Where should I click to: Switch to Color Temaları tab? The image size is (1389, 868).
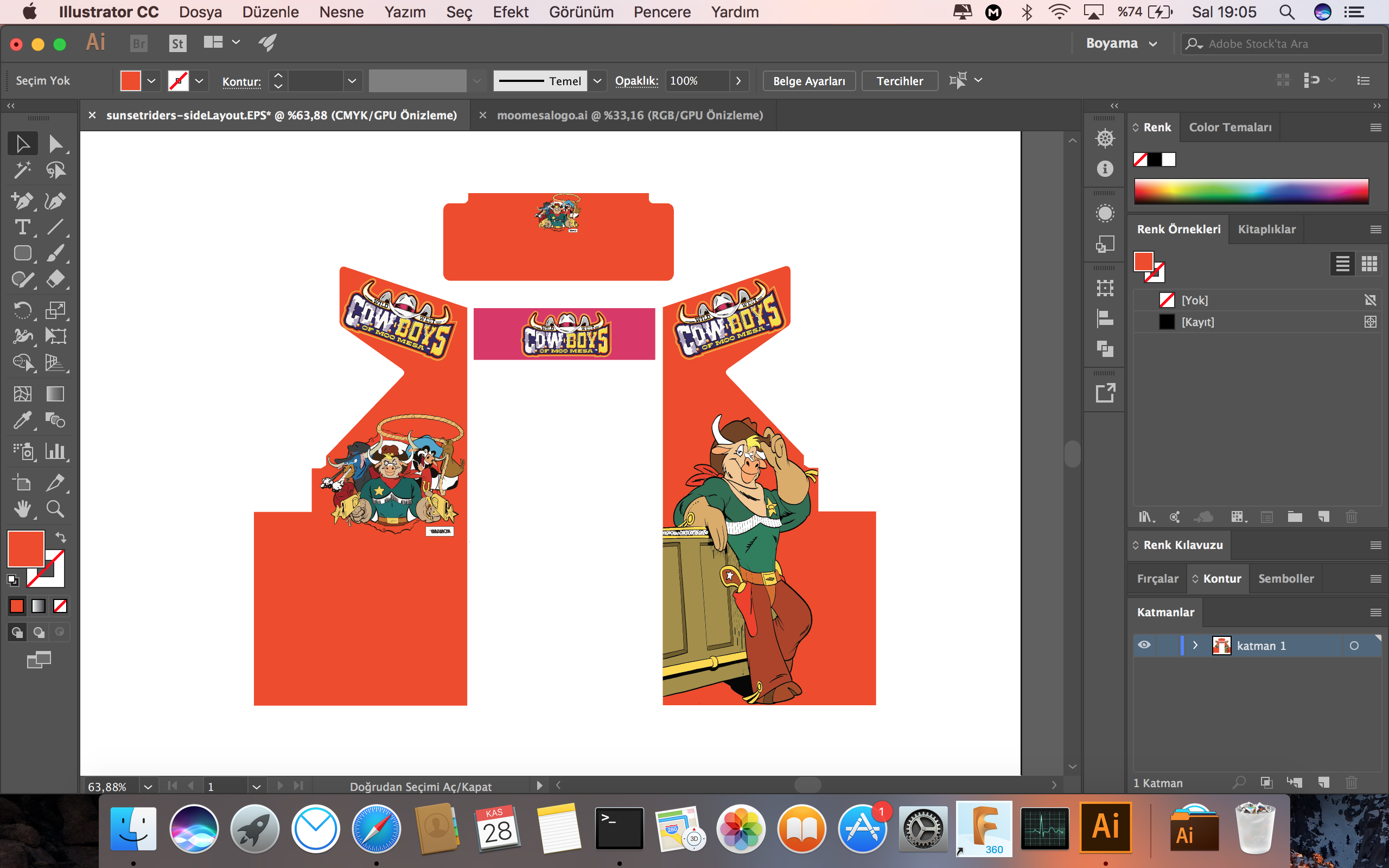[x=1230, y=127]
